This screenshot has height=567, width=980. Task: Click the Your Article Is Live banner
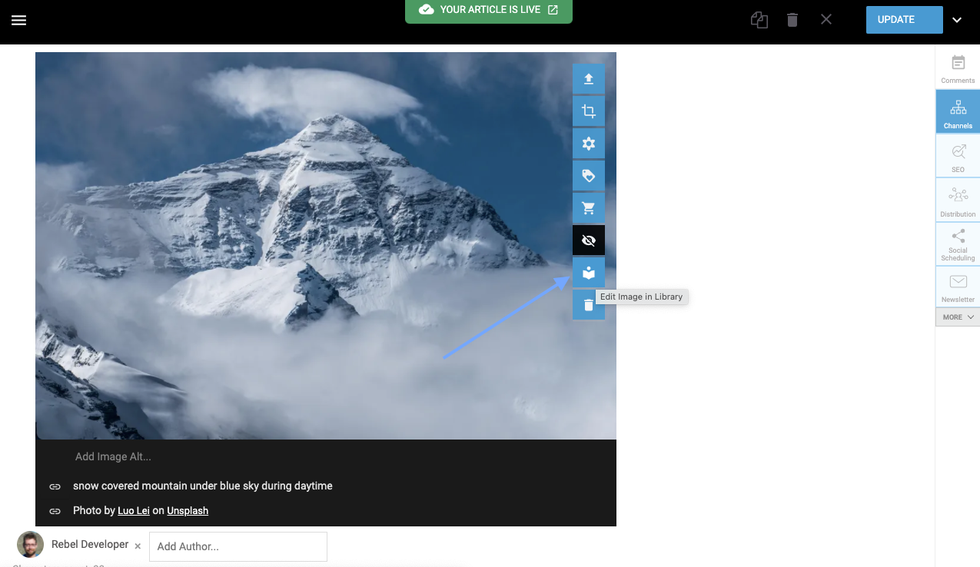click(x=489, y=10)
